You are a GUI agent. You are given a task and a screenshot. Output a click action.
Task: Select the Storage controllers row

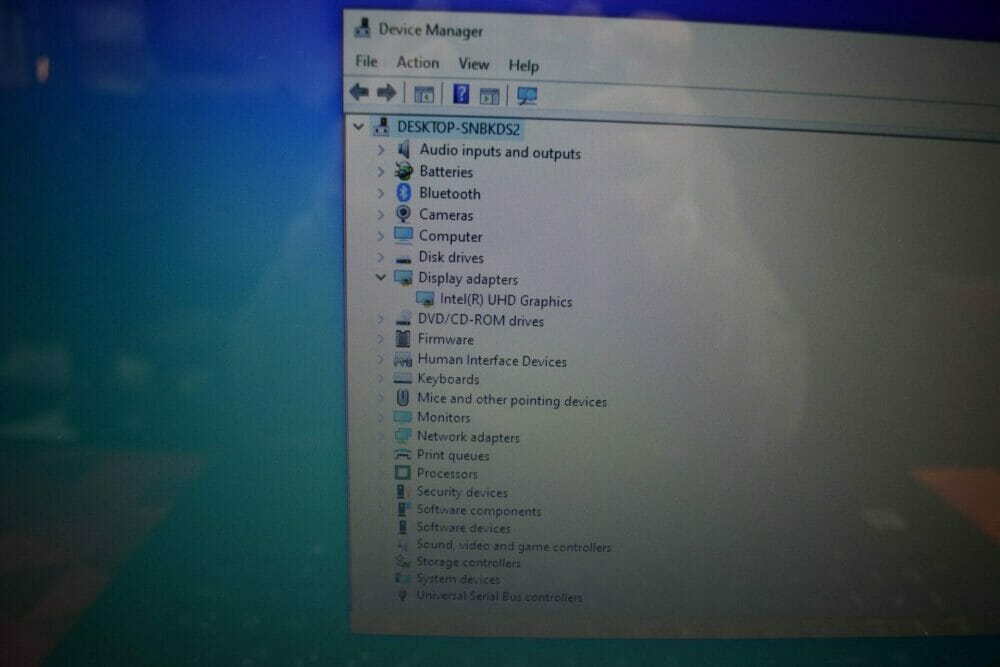pos(468,562)
